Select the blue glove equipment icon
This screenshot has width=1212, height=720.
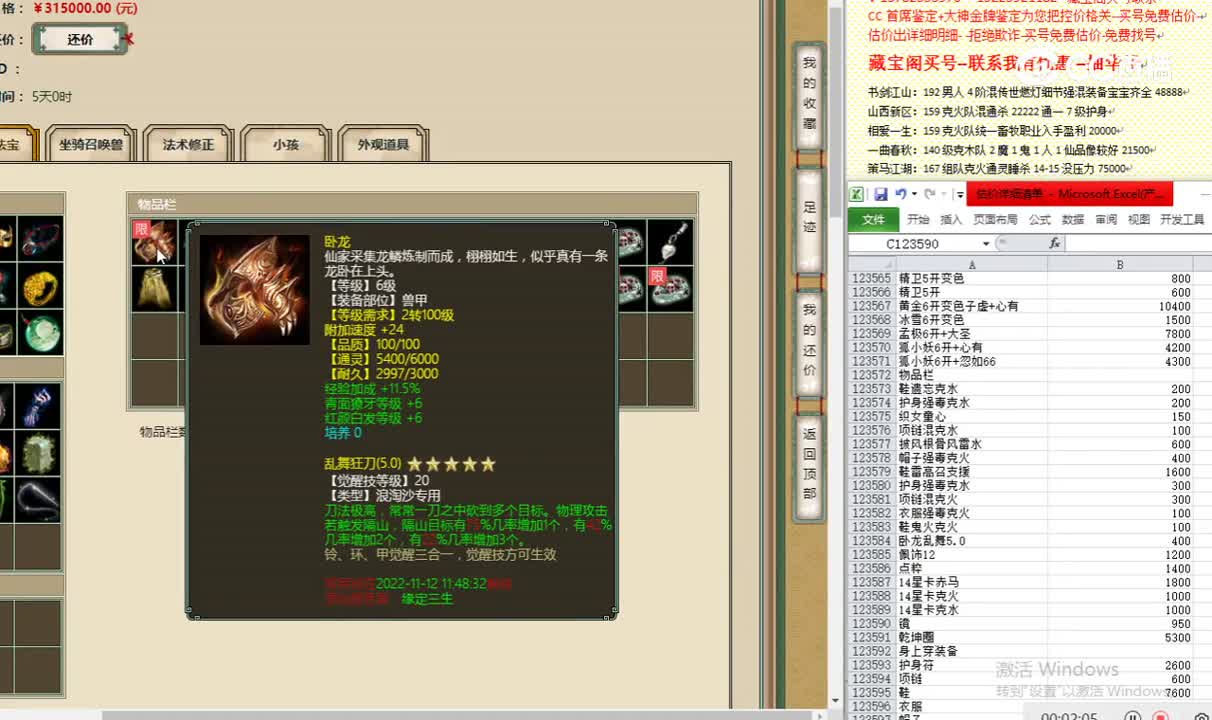click(40, 408)
